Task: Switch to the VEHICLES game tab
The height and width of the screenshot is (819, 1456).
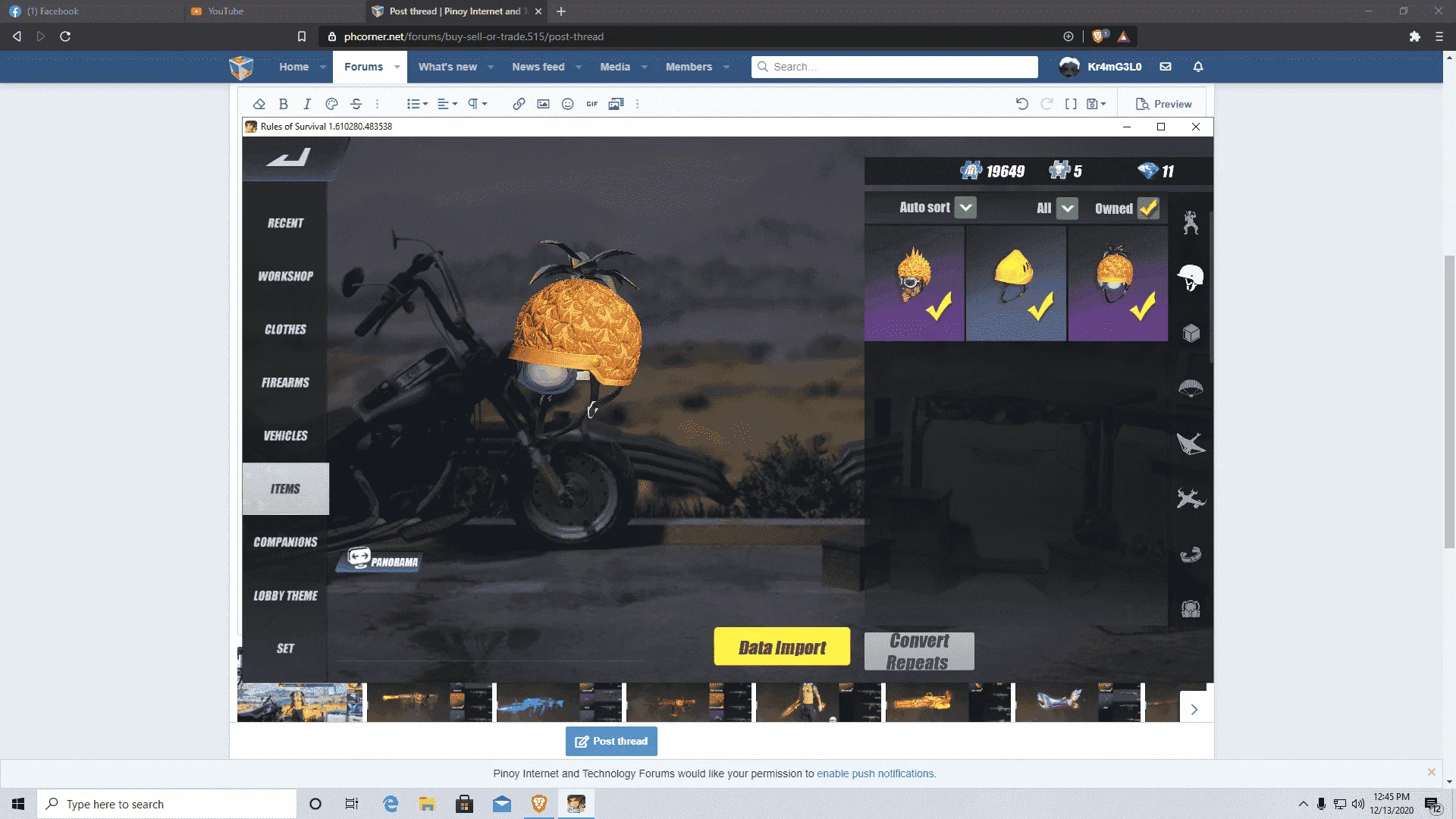Action: (x=285, y=435)
